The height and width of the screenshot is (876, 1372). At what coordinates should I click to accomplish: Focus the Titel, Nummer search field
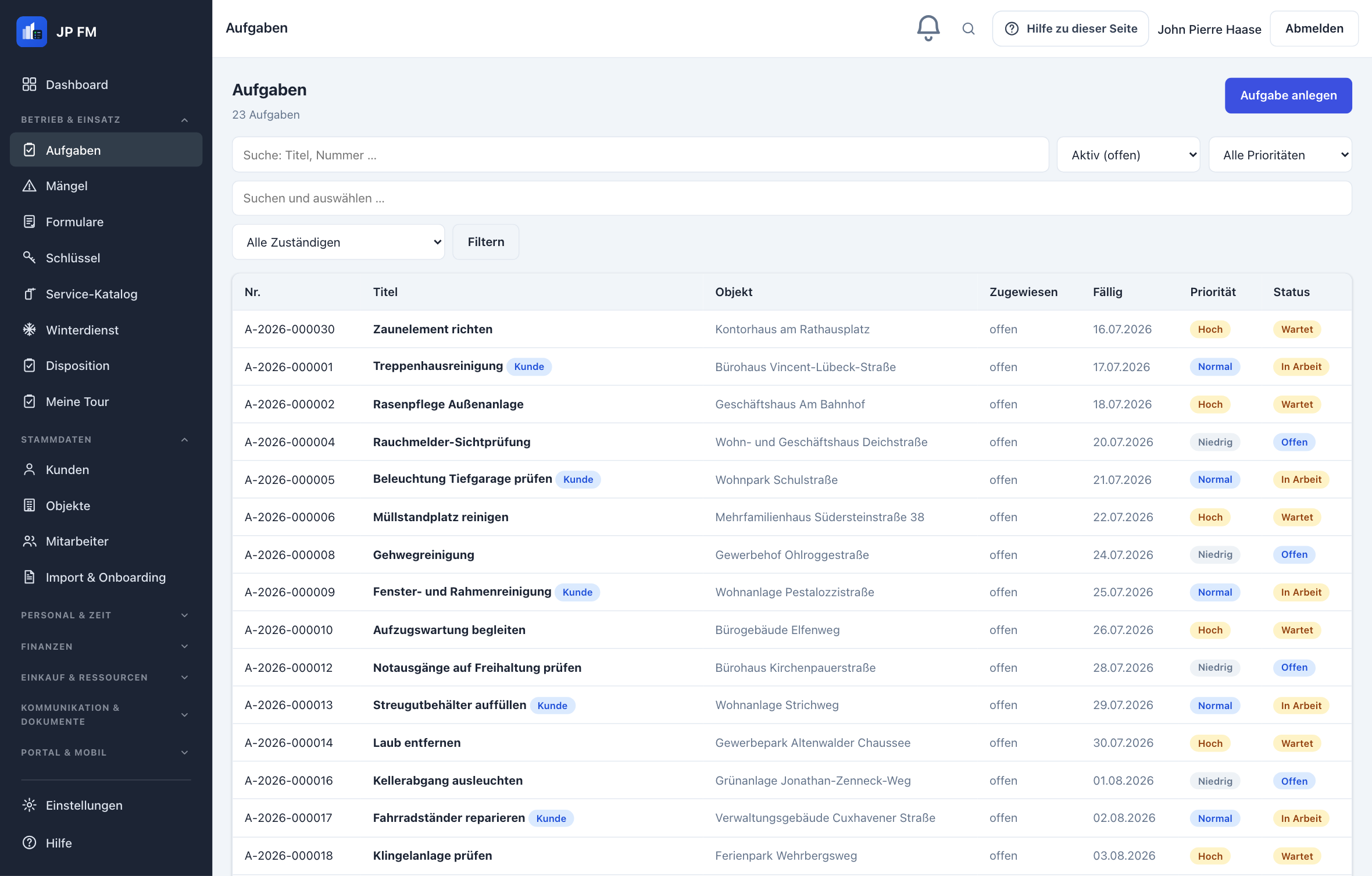(x=640, y=155)
